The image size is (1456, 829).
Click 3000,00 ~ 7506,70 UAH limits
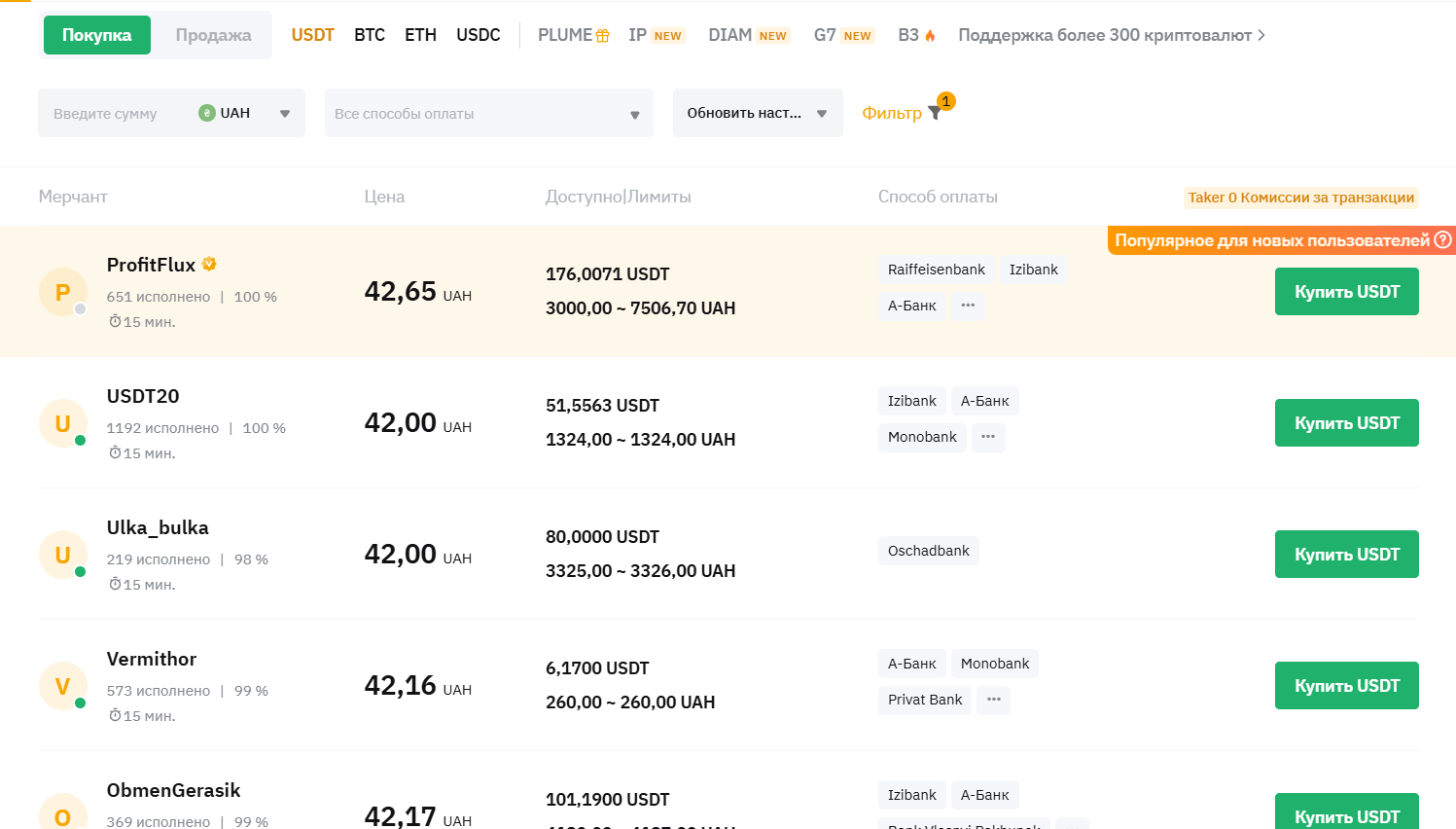641,308
